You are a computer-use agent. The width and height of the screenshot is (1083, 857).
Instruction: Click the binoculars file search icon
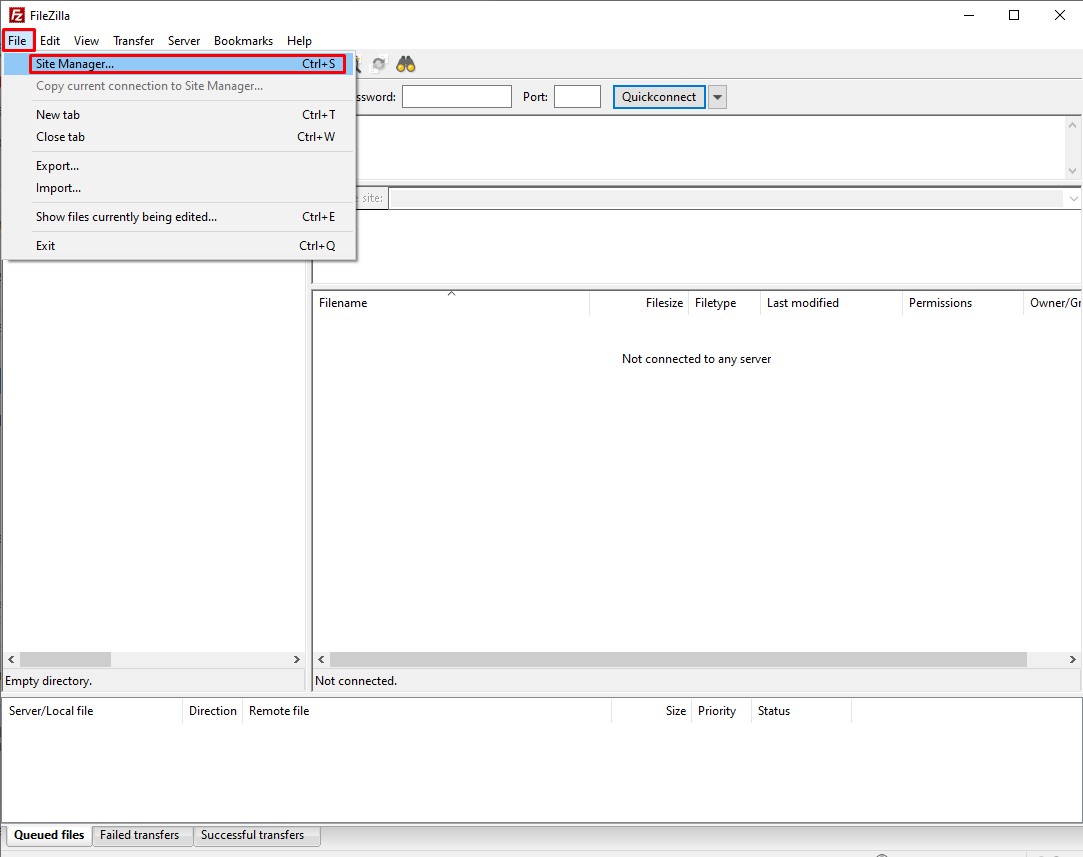[x=405, y=64]
